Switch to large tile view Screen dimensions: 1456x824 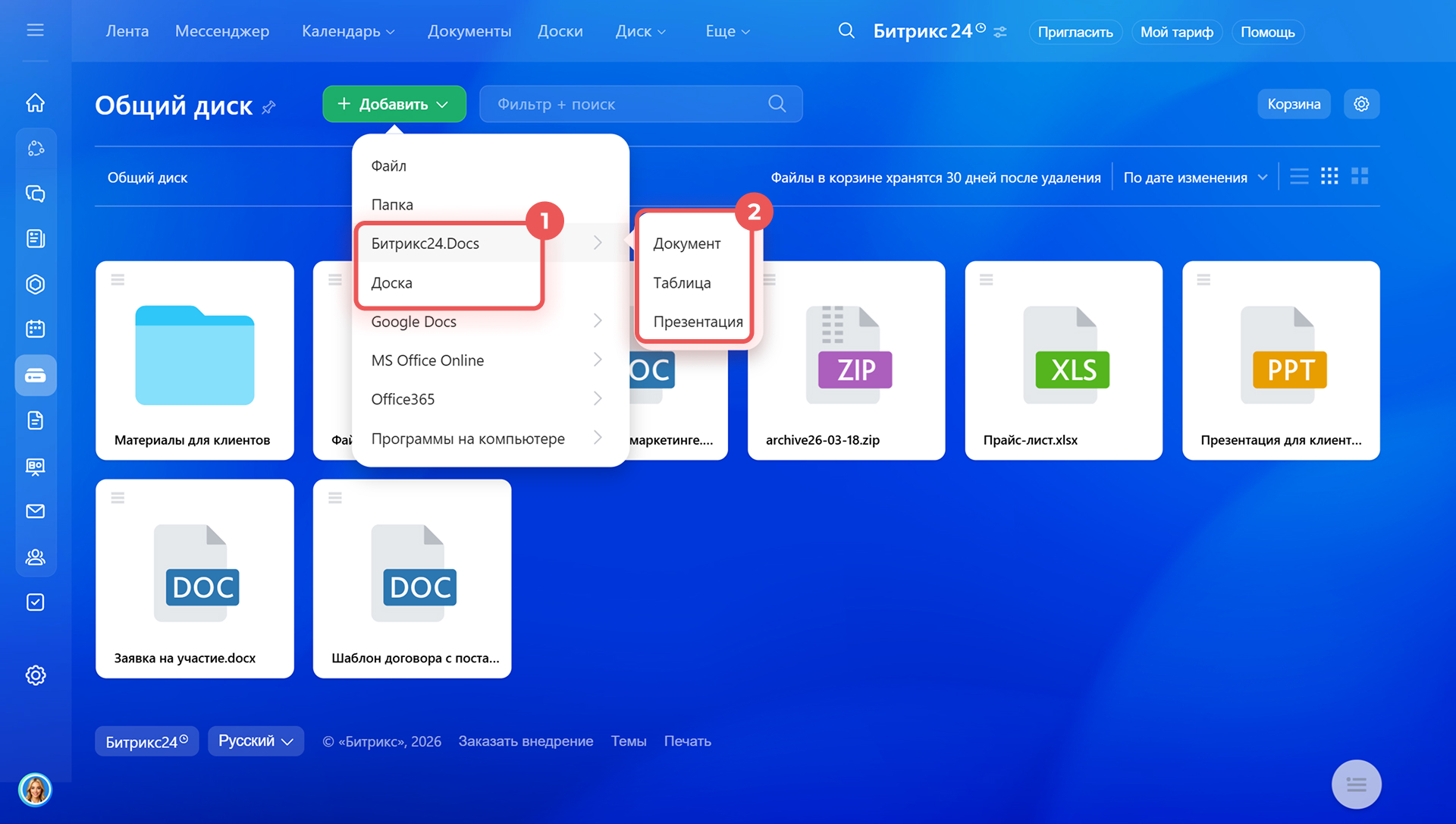click(x=1360, y=177)
